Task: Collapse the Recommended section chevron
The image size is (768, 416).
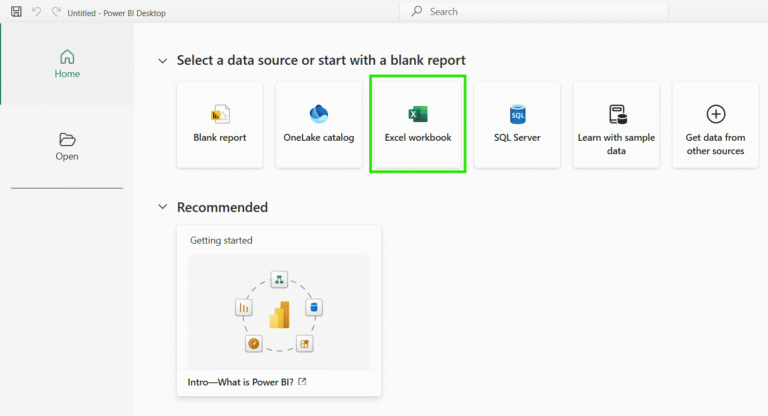Action: pyautogui.click(x=162, y=207)
